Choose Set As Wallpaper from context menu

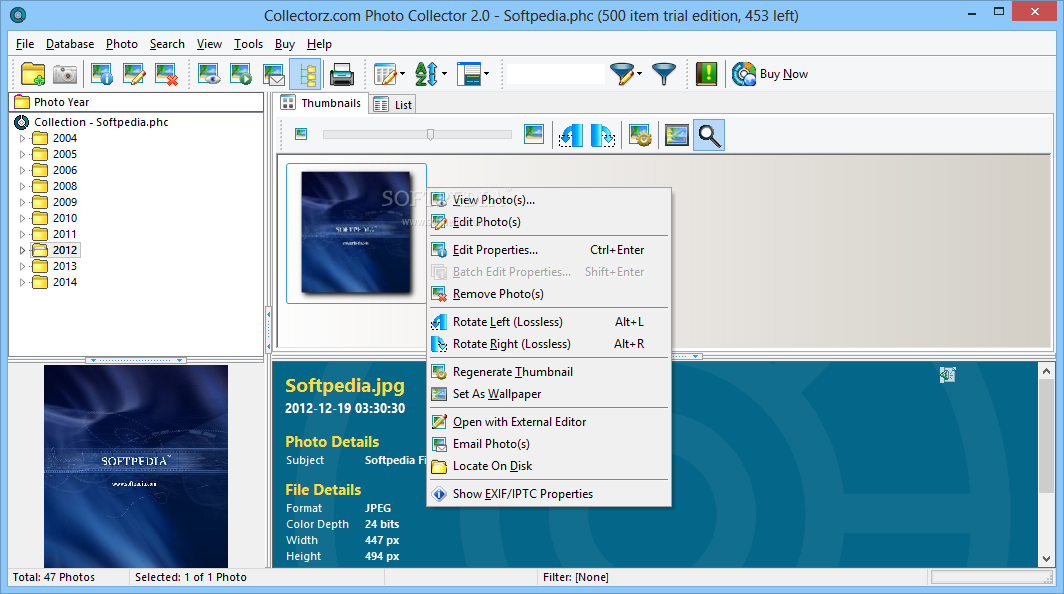pos(548,394)
